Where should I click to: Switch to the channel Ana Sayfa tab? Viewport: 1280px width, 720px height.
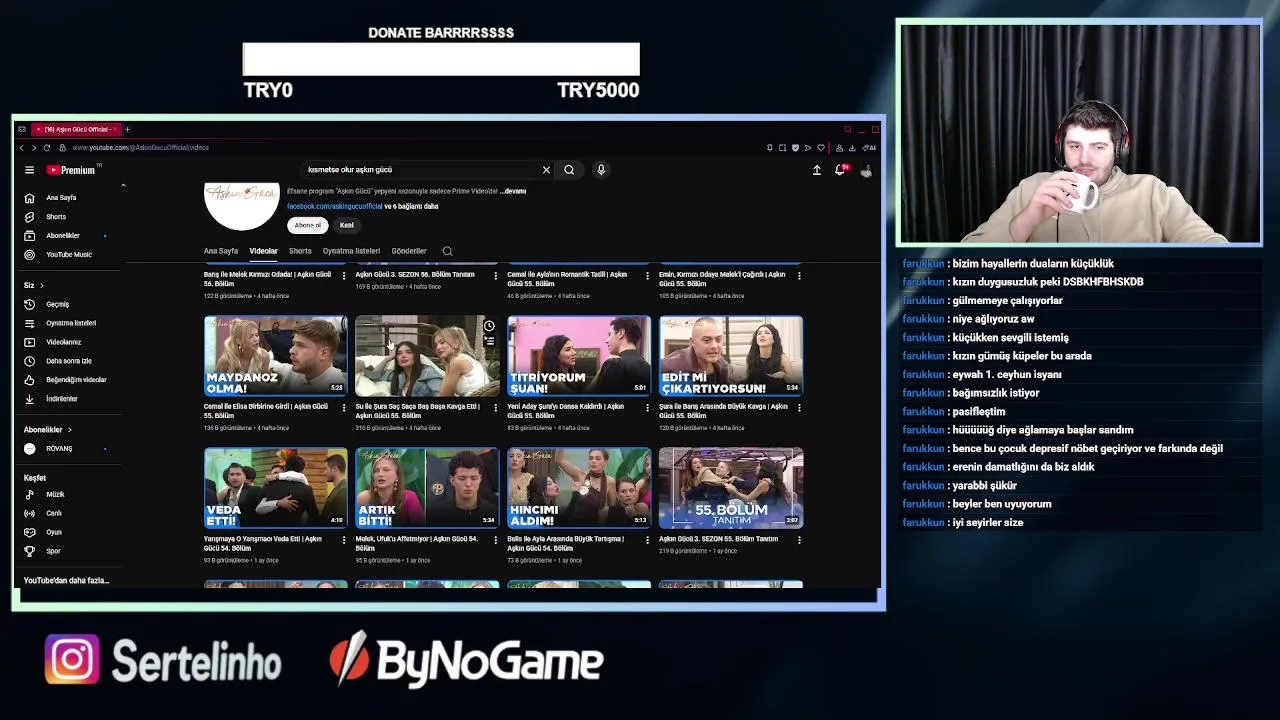[x=221, y=251]
